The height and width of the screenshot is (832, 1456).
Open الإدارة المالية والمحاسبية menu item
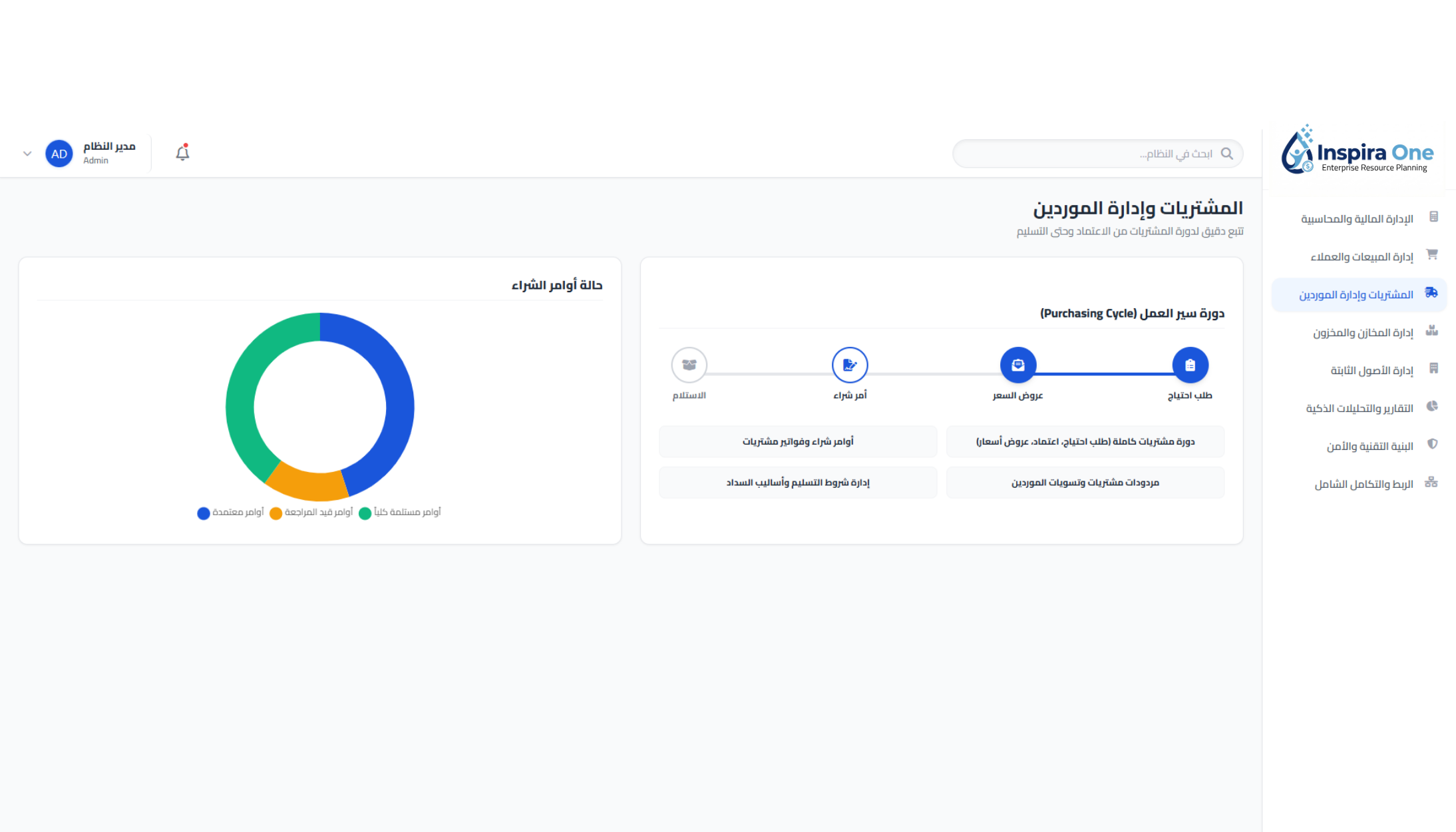click(x=1359, y=218)
